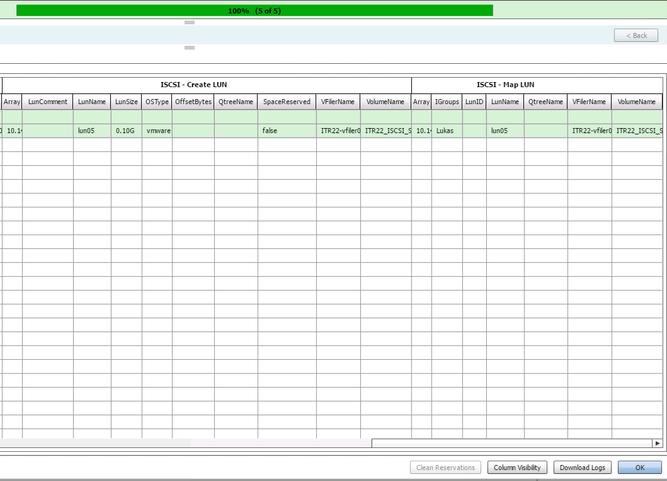This screenshot has height=481, width=667.
Task: Select the vmware OSType cell
Action: click(157, 131)
